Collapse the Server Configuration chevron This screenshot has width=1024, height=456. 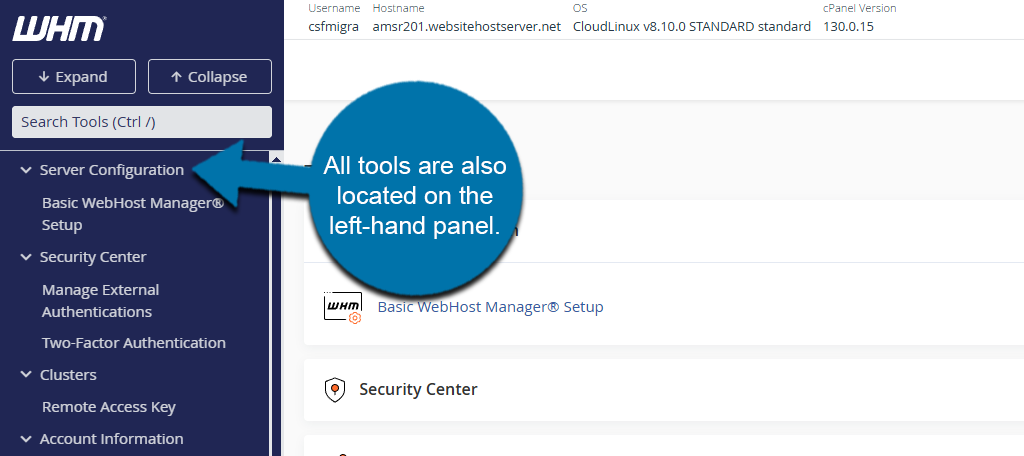pos(26,170)
